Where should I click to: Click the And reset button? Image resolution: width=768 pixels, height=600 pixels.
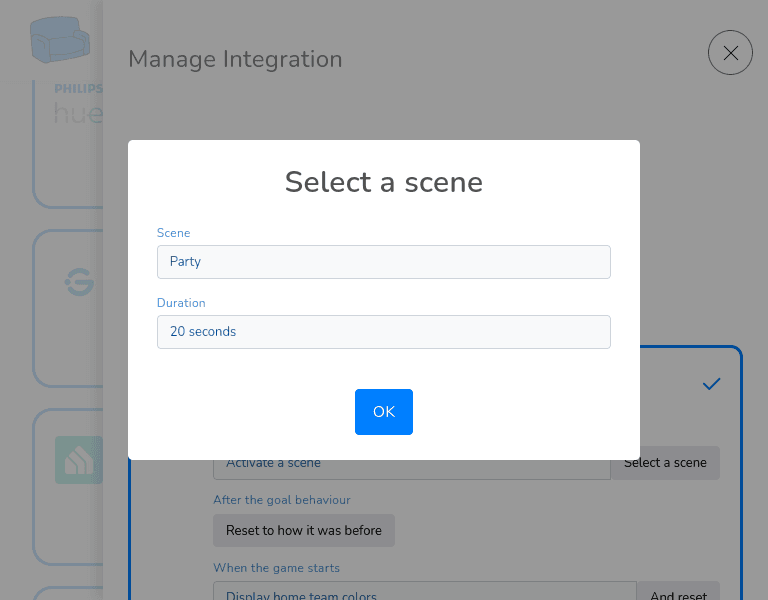(678, 592)
